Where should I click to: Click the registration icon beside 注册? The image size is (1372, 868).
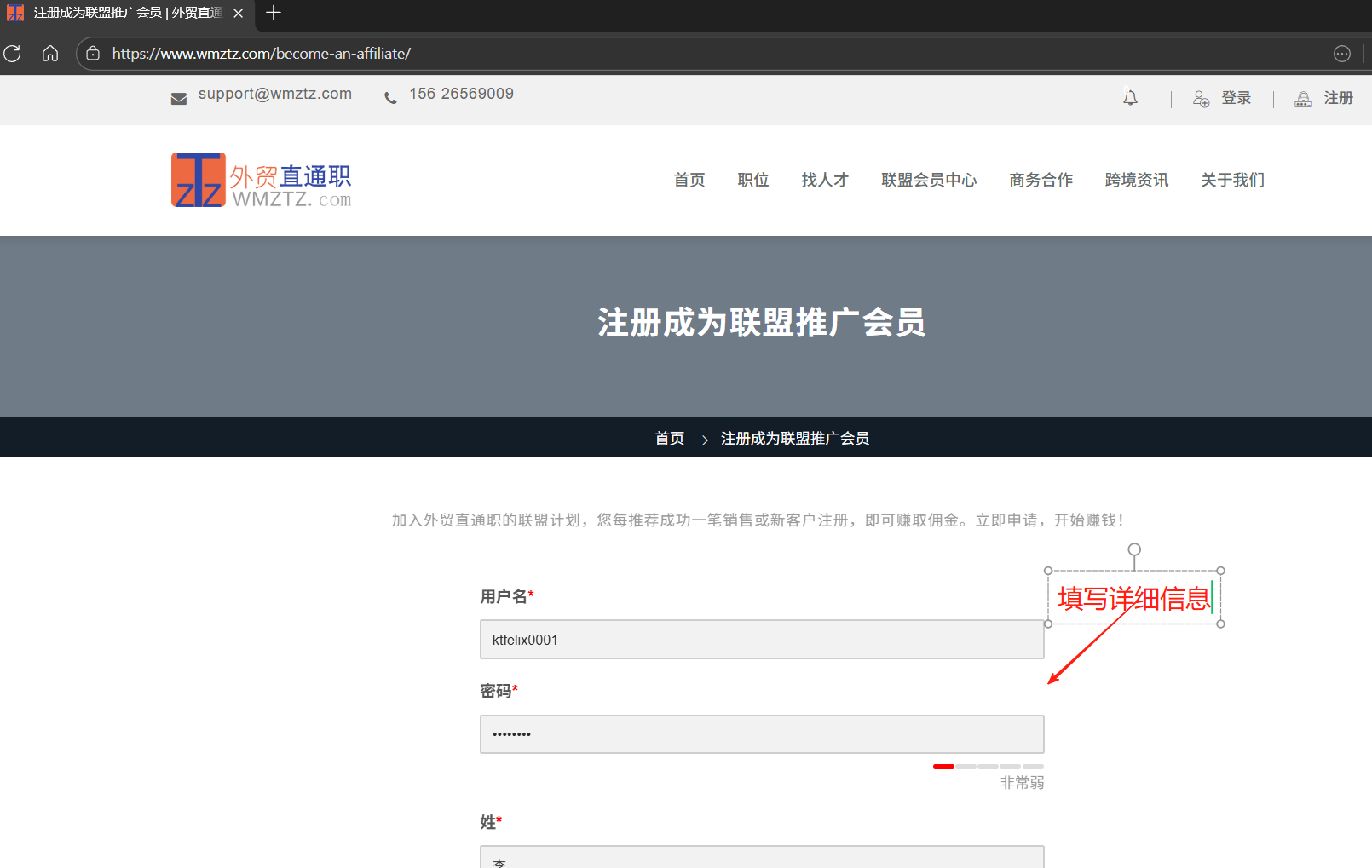[1302, 99]
